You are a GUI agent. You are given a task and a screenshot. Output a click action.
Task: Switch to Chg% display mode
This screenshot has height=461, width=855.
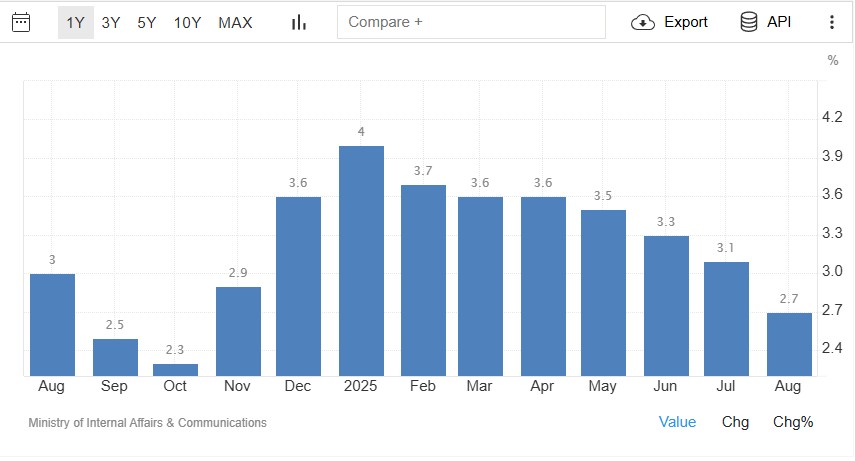(793, 422)
